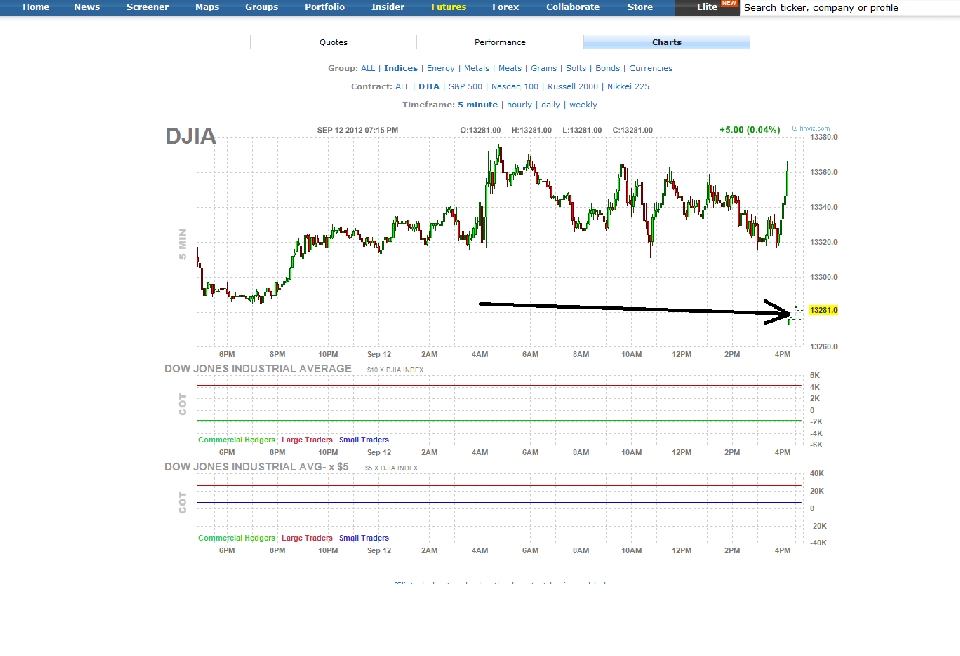Screen dimensions: 960x656
Task: Click the DOW JONES INDUSTRIAL AVG- x $5 heading
Action: [x=256, y=466]
